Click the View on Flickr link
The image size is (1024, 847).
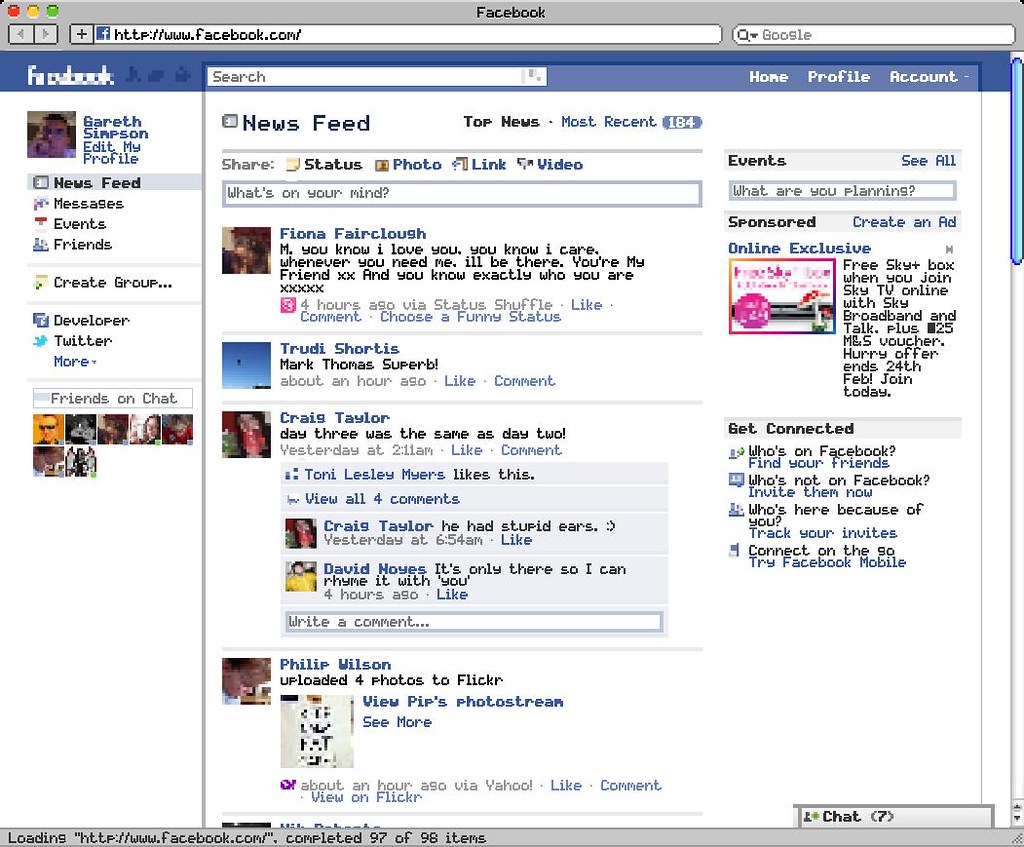[366, 797]
